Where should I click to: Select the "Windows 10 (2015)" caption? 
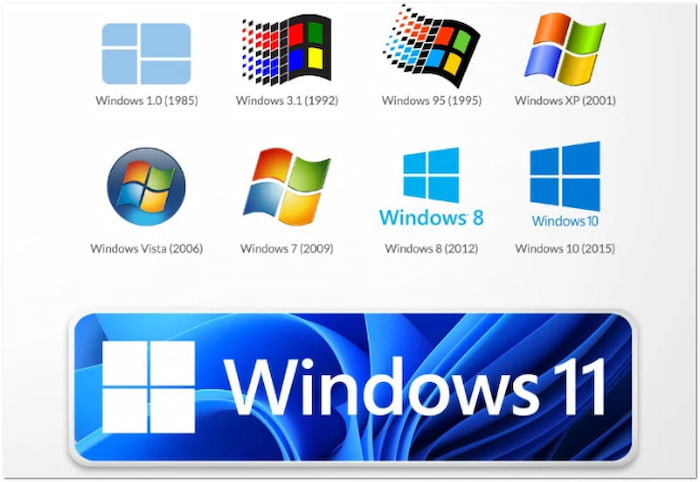point(565,249)
